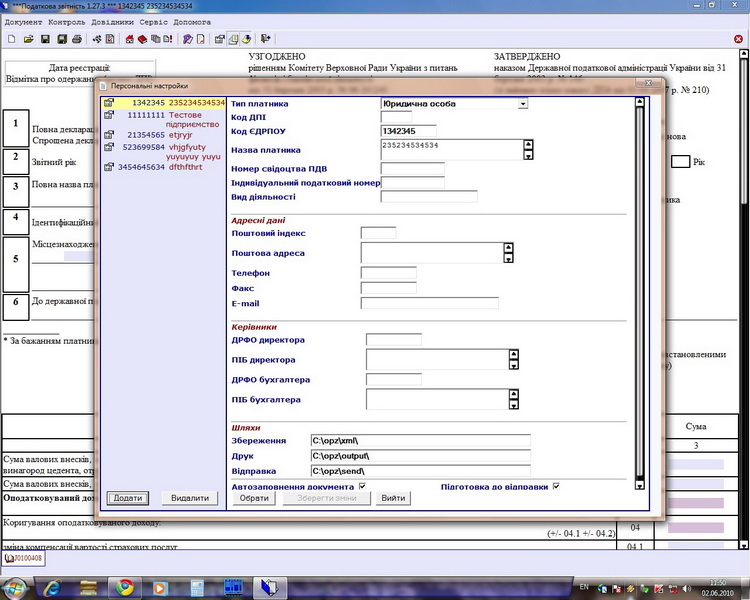Click the settings dialog vertical scrollbar
This screenshot has height=600, width=750.
coord(640,290)
